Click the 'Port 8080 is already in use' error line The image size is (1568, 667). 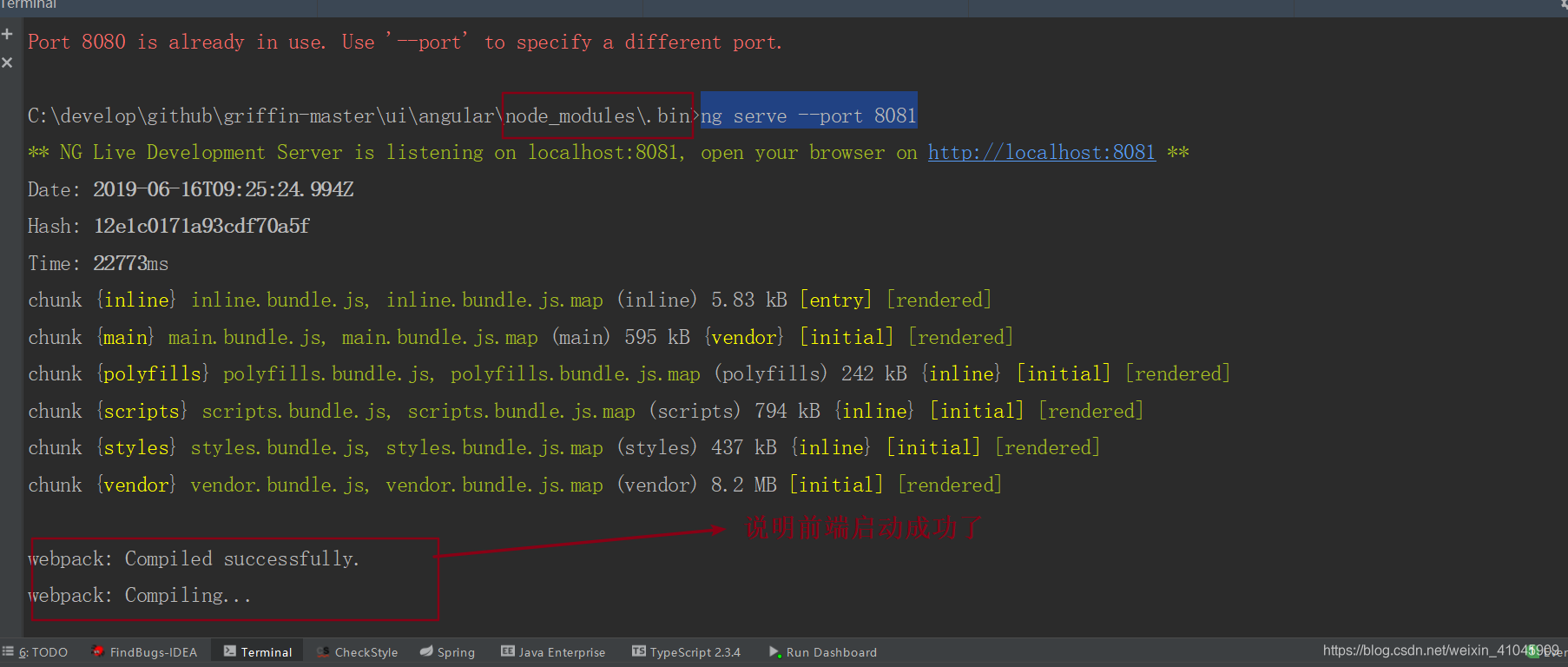click(x=405, y=43)
